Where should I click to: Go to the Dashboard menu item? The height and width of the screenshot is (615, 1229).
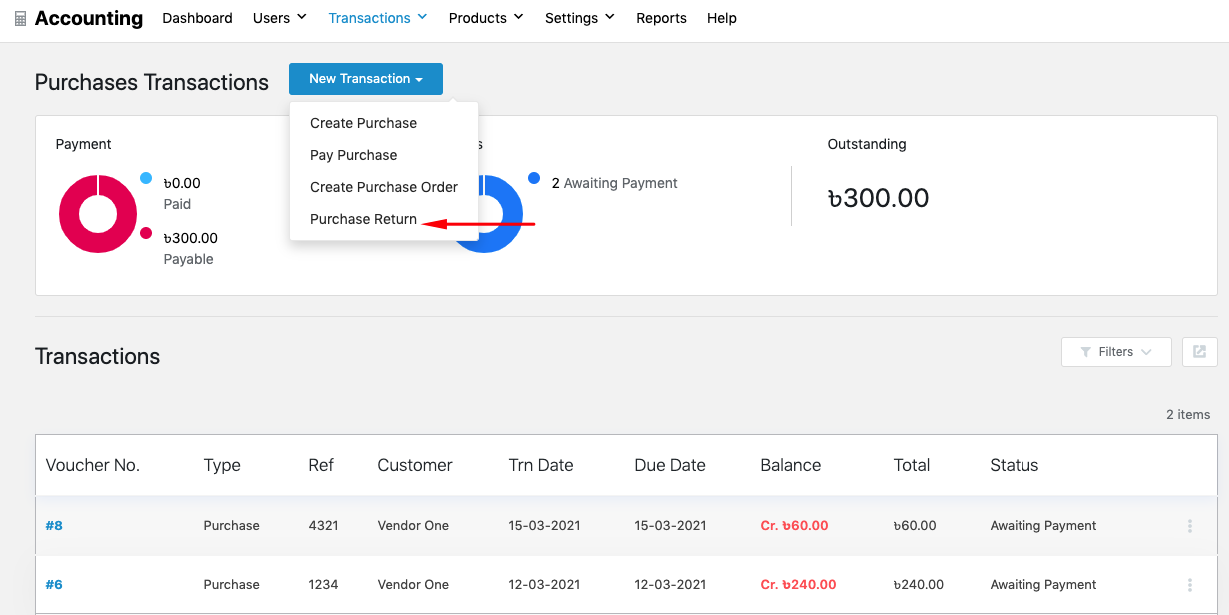pos(197,17)
